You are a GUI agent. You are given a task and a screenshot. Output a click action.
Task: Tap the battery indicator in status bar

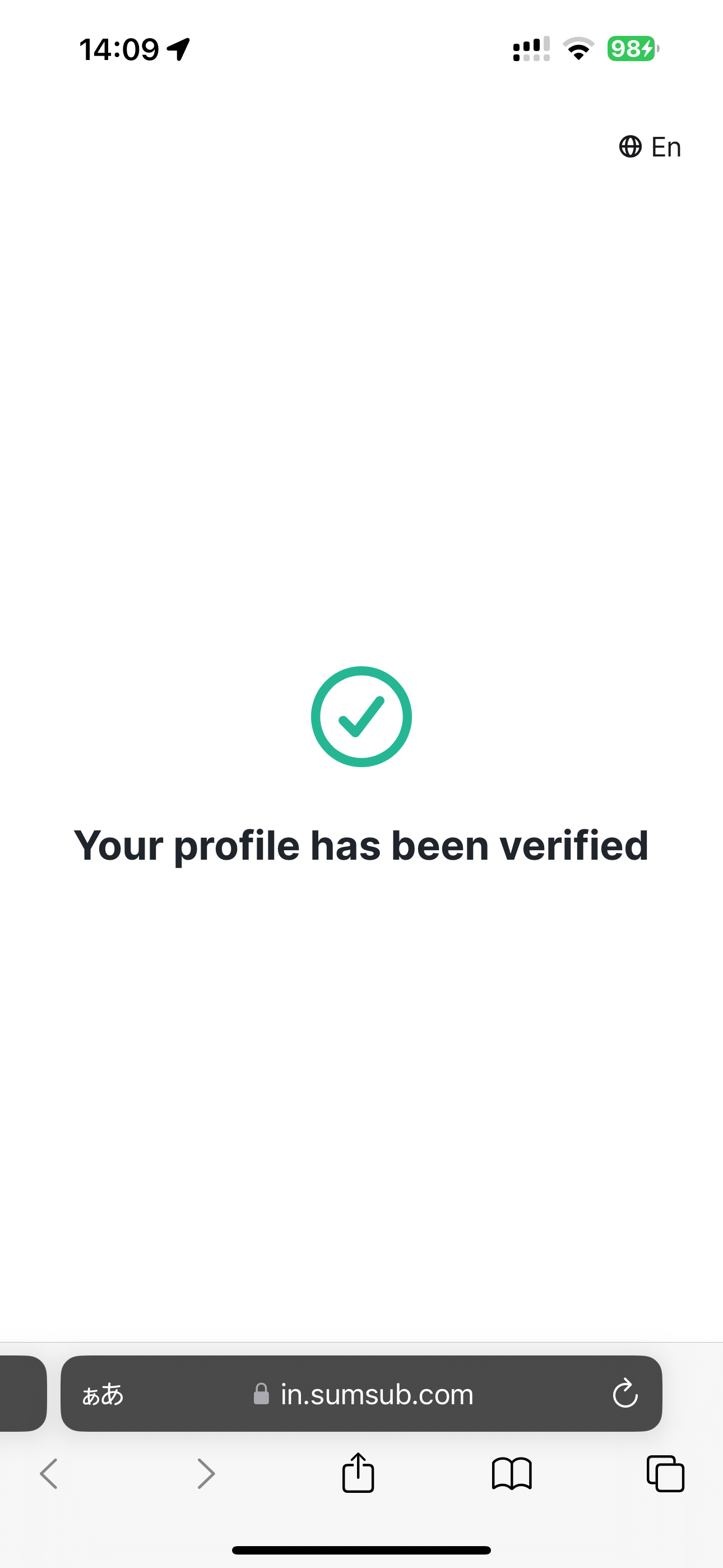pyautogui.click(x=633, y=49)
